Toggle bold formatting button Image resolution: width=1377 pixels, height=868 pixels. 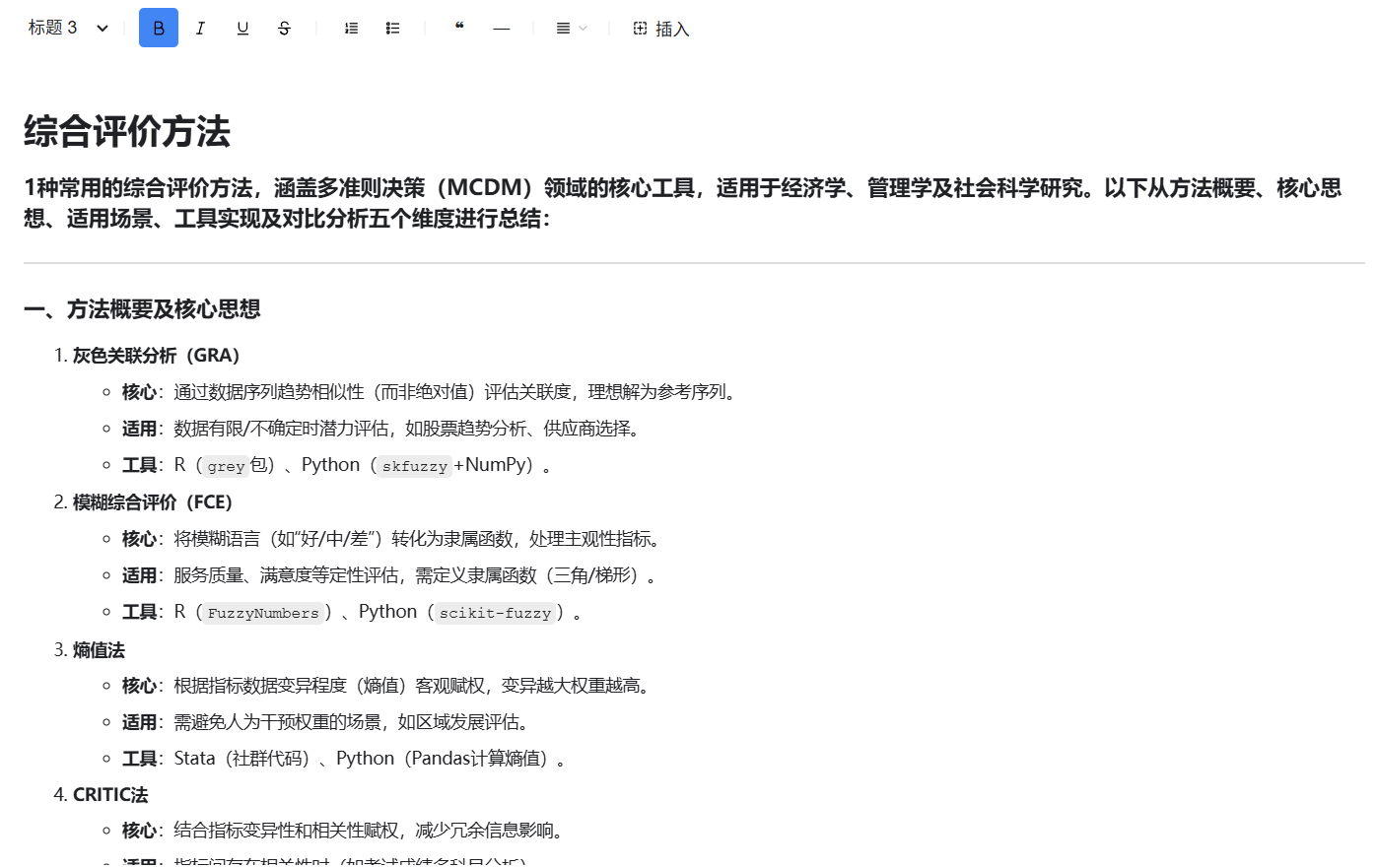(159, 28)
